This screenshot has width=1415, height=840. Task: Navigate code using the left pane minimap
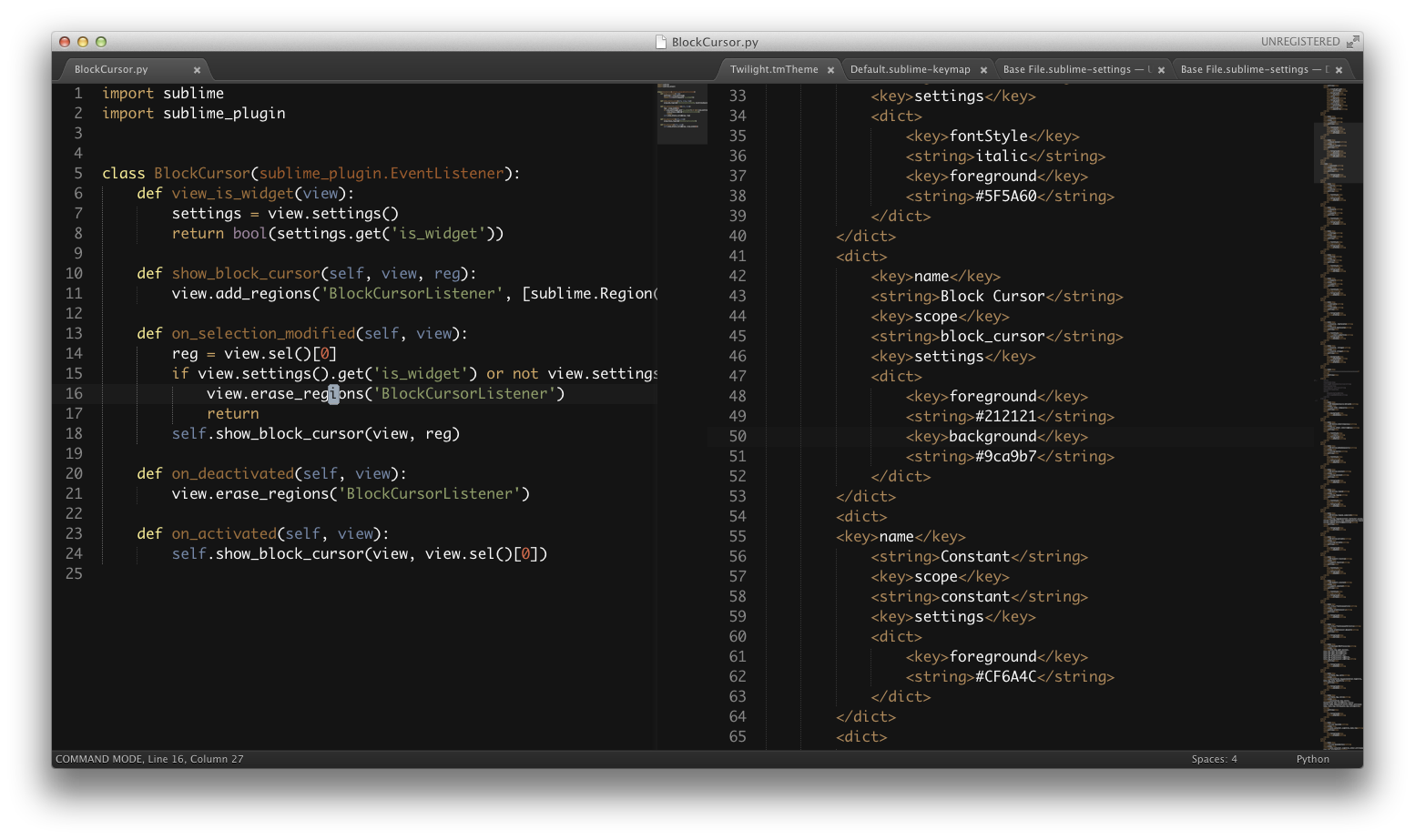[x=681, y=114]
